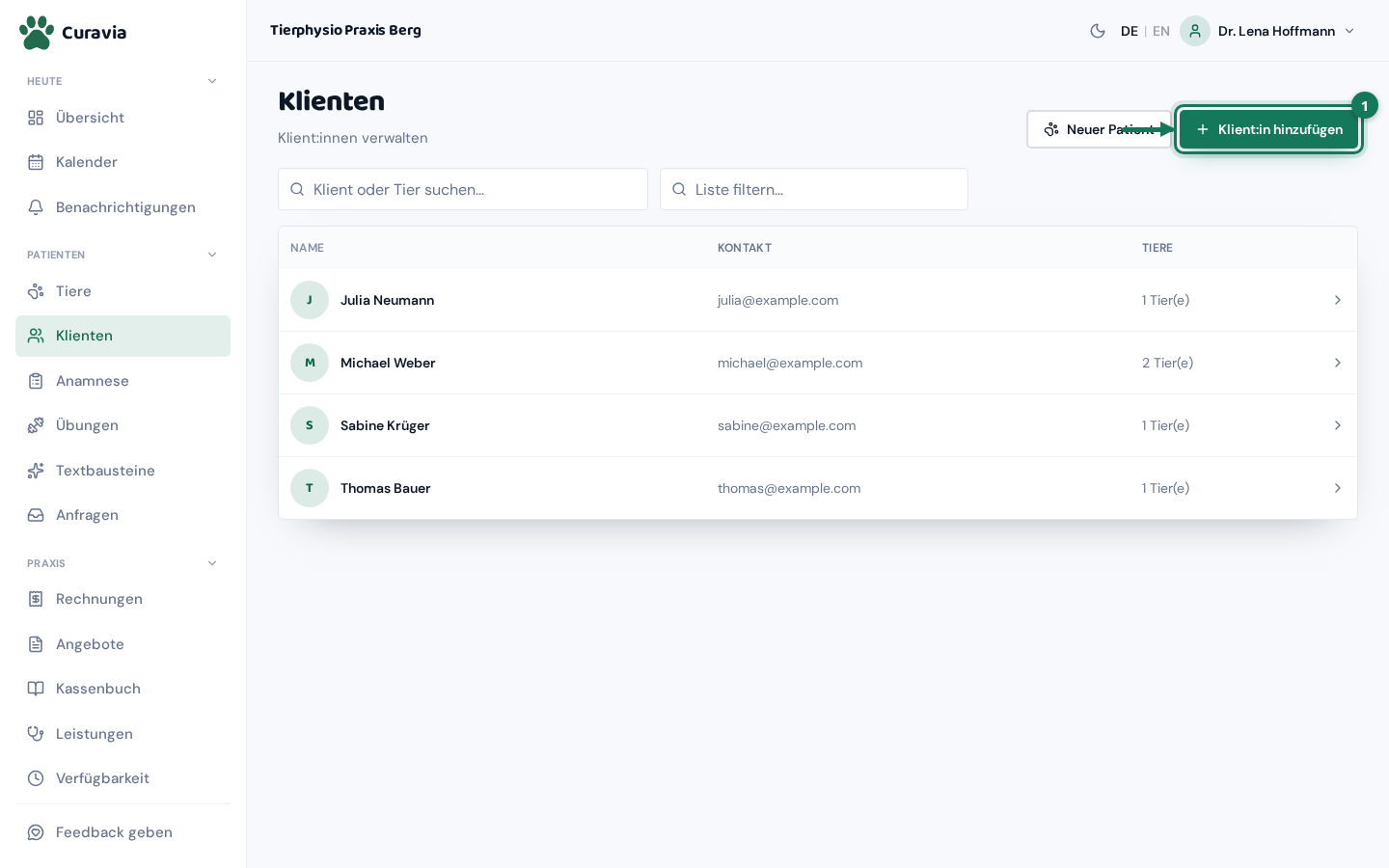
Task: Focus the Liste filtern input
Action: click(814, 189)
